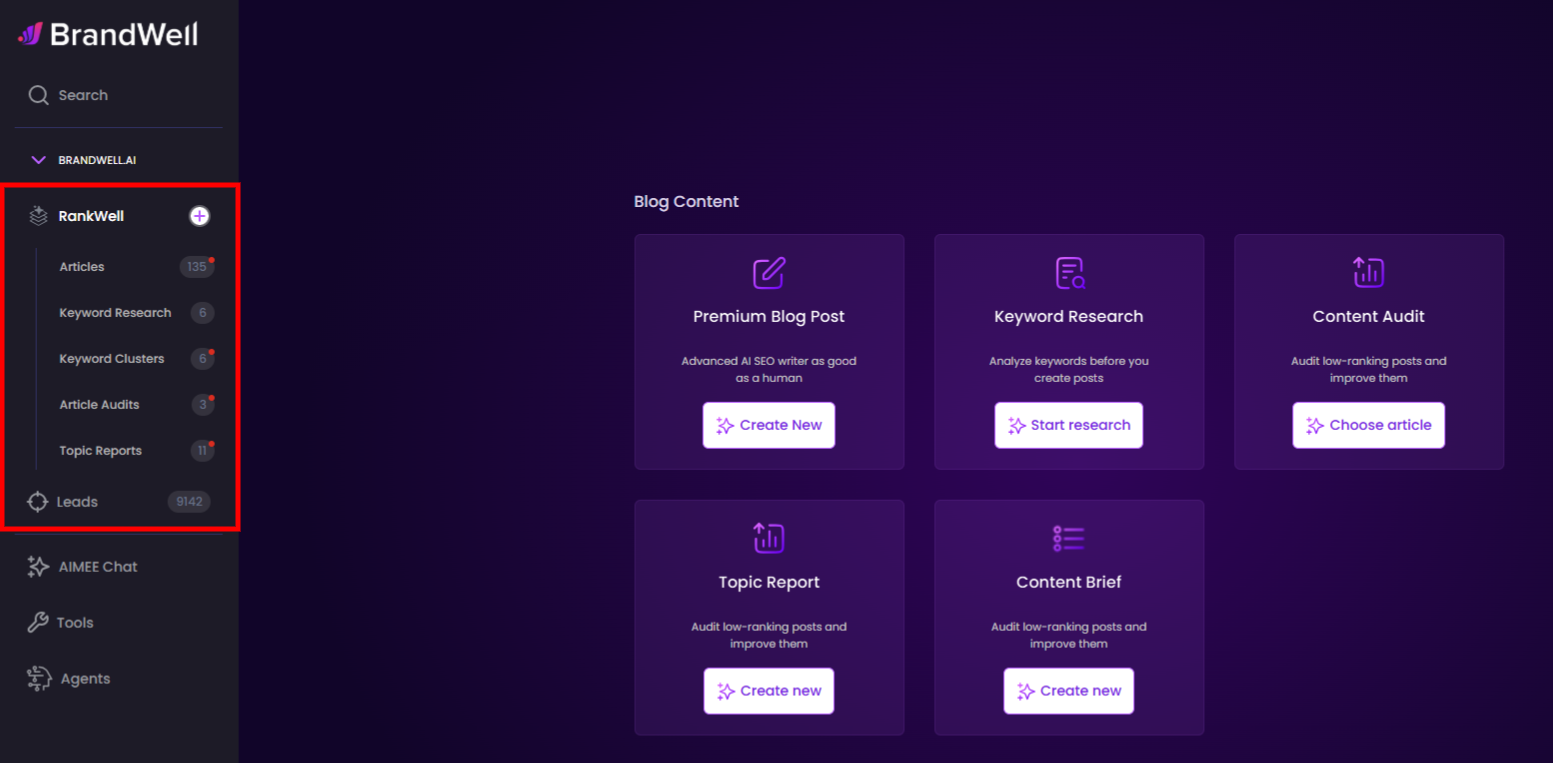
Task: Click the 3 badge beside Article Audits
Action: (202, 405)
